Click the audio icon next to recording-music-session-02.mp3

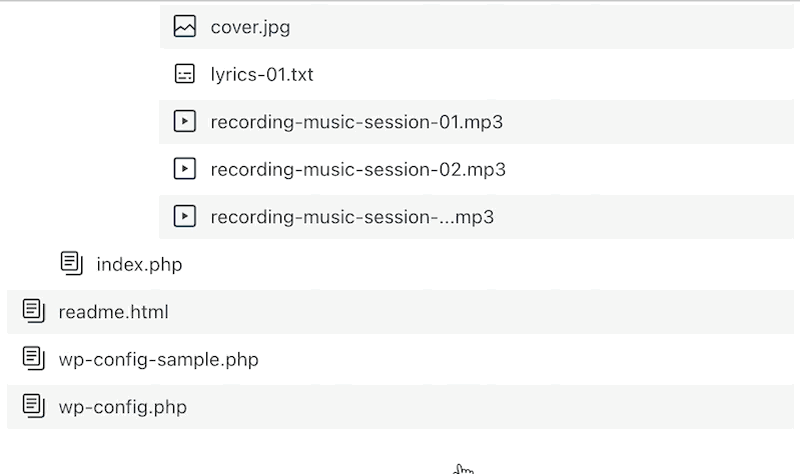coord(184,169)
